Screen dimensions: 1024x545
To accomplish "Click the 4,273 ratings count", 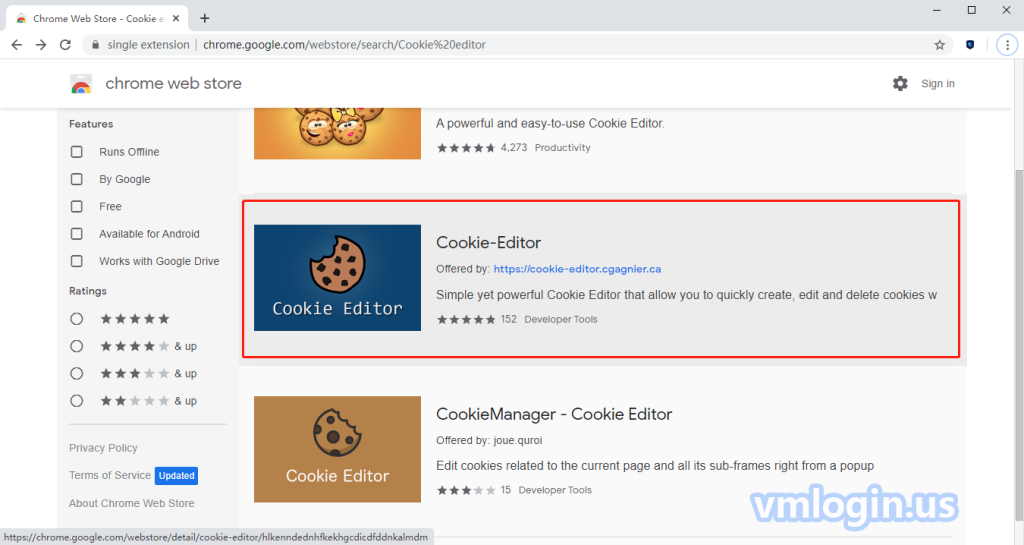I will 514,148.
